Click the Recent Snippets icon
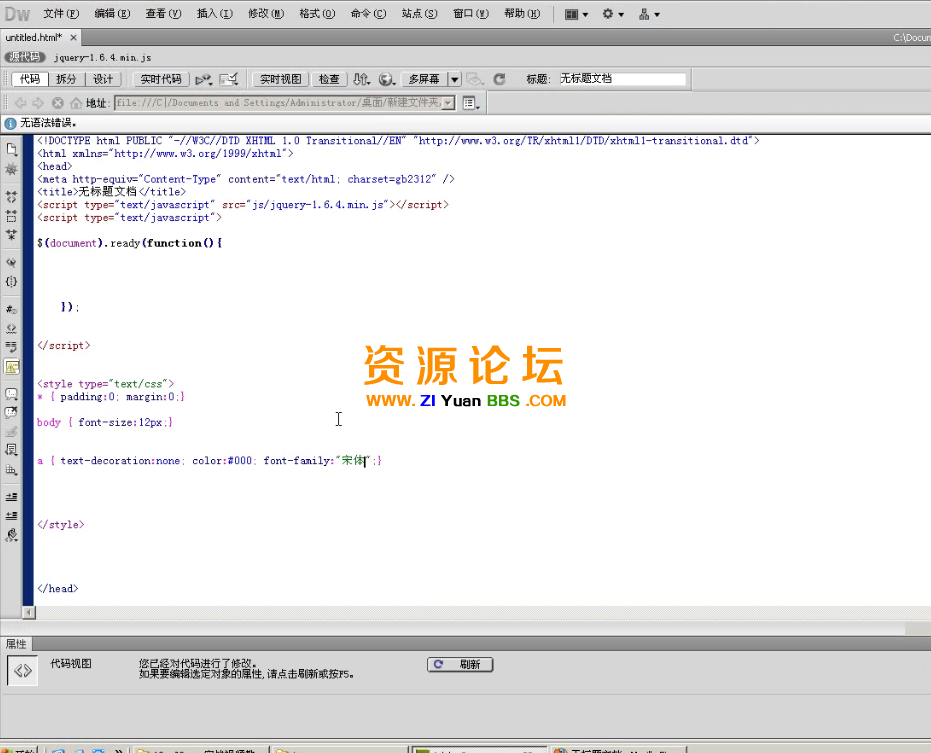931x753 pixels. 11,450
